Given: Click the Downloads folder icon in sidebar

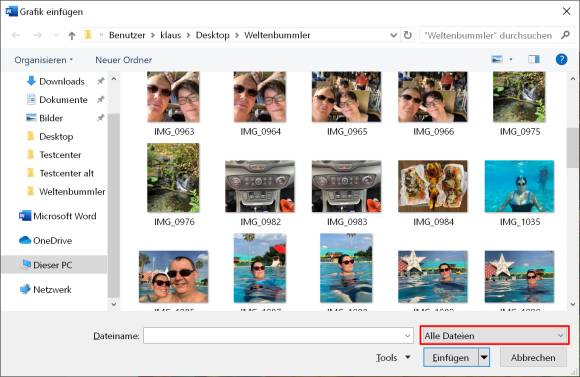Looking at the screenshot, I should point(31,81).
